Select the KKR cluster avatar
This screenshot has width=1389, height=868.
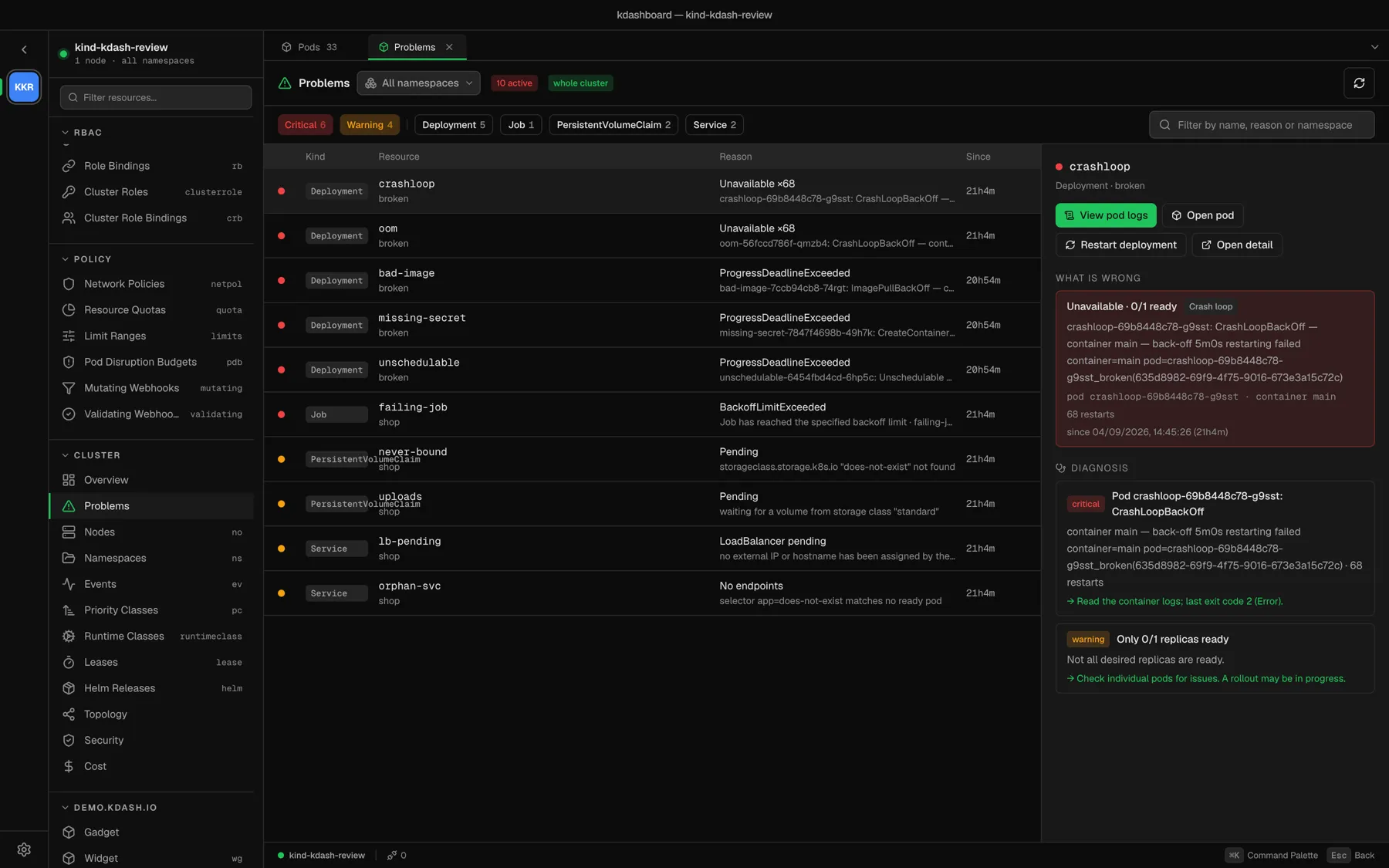tap(24, 87)
